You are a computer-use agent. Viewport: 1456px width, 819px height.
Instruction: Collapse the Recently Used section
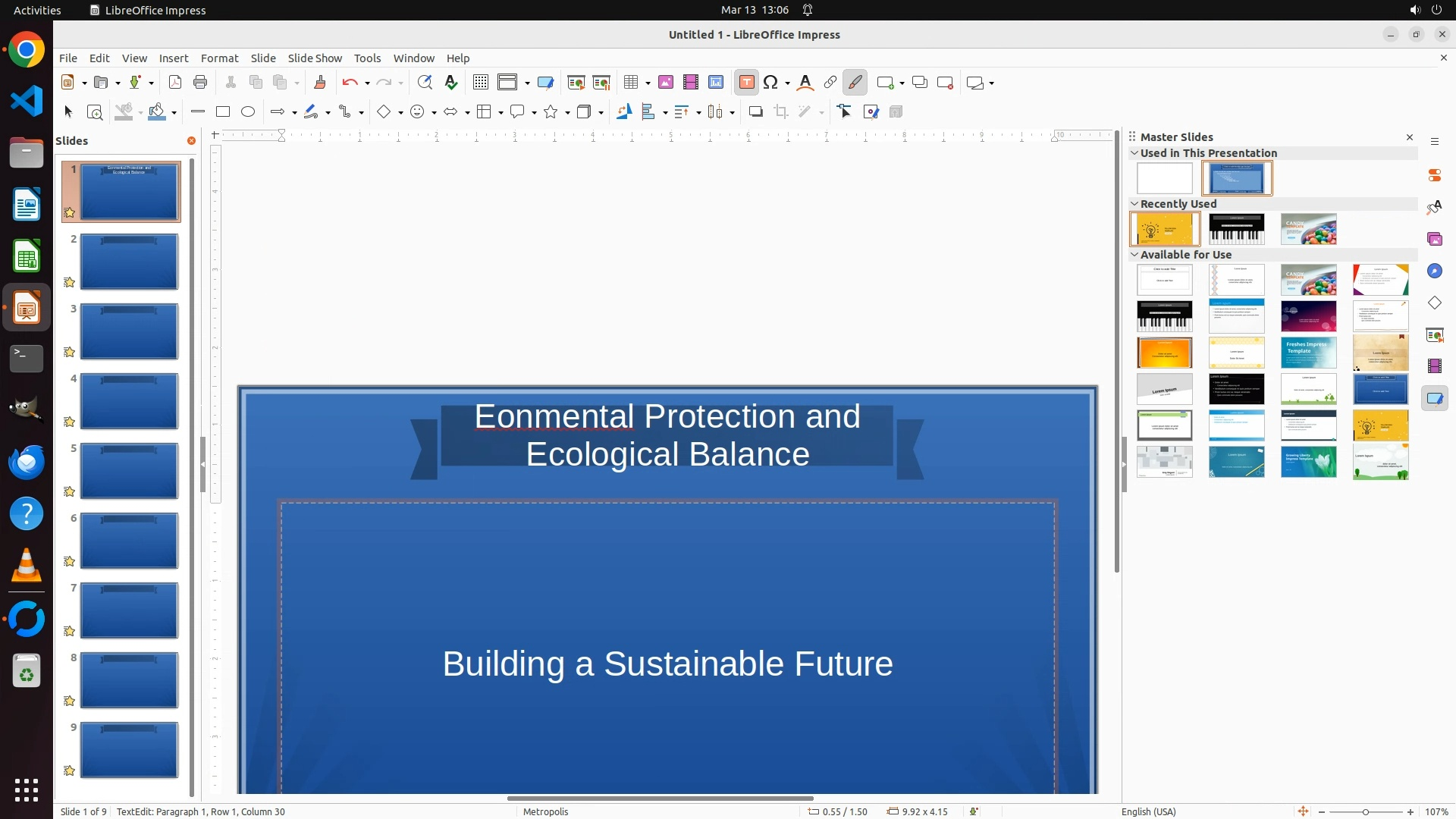[x=1134, y=204]
